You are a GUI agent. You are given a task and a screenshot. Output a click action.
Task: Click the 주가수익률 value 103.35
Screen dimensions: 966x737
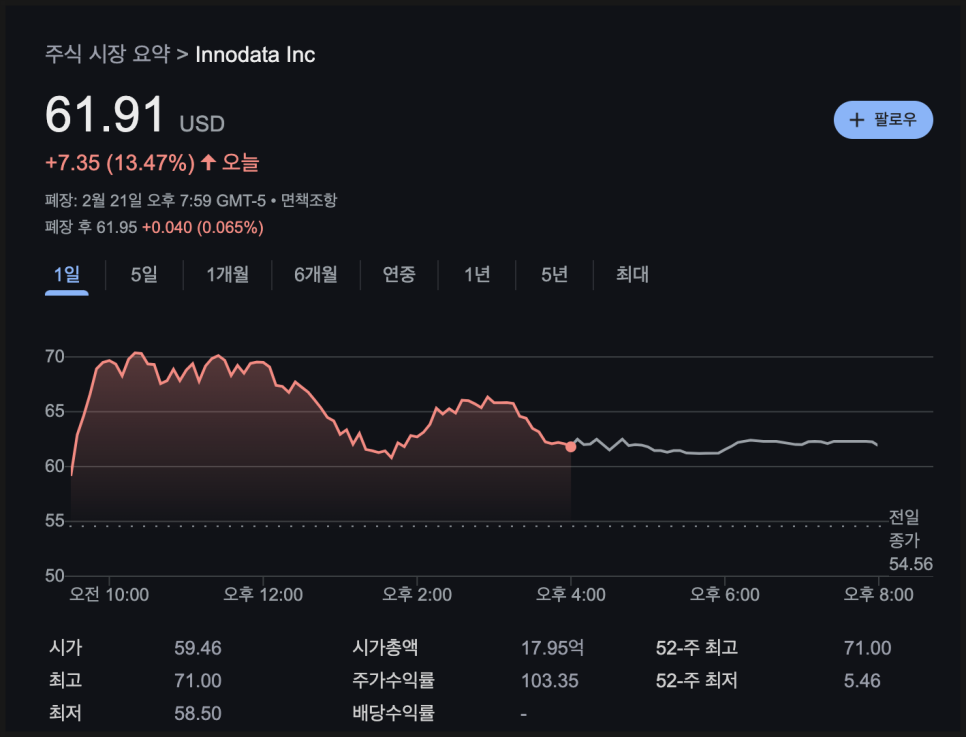(x=550, y=681)
